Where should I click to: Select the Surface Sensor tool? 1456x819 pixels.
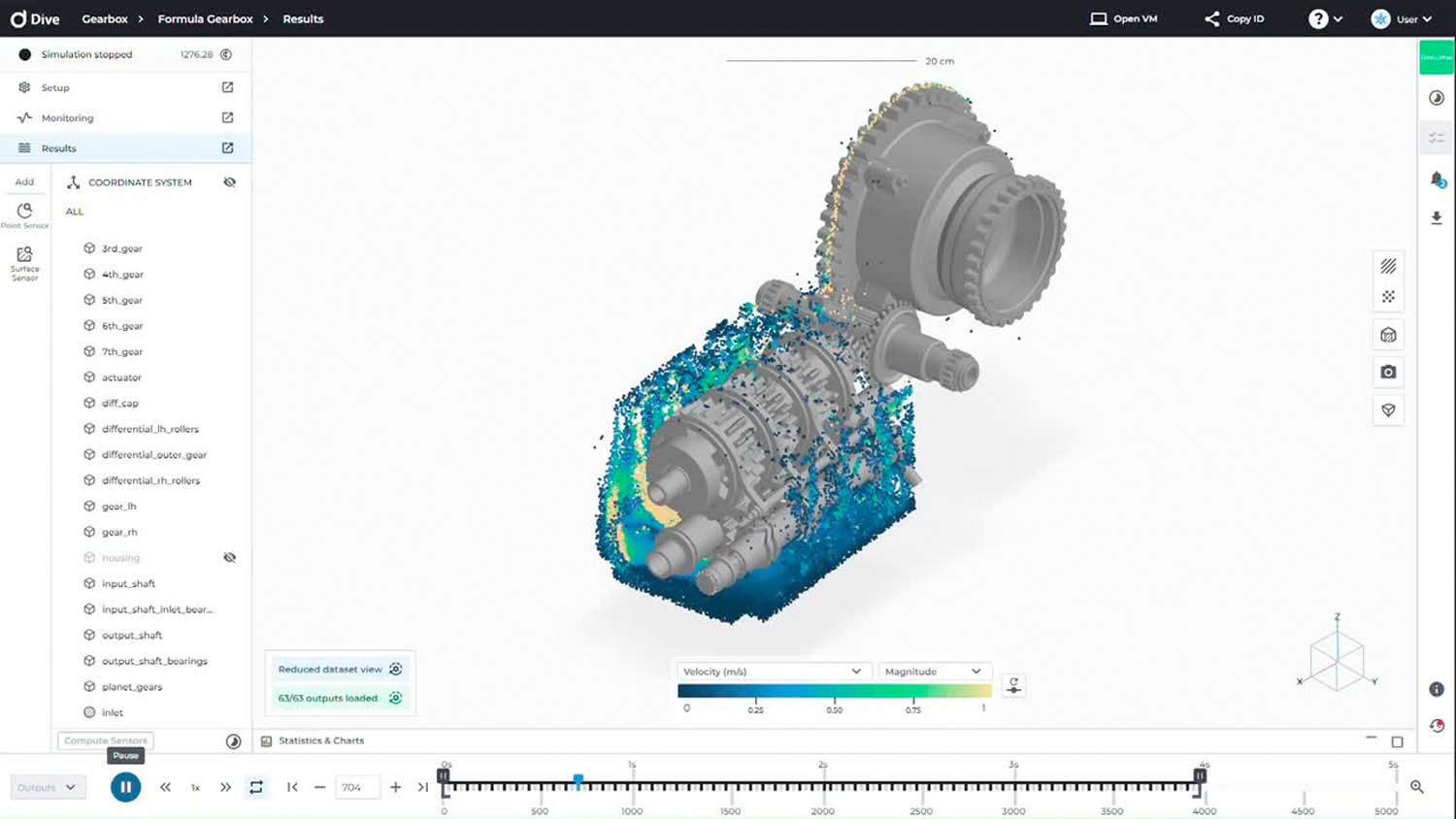click(24, 262)
